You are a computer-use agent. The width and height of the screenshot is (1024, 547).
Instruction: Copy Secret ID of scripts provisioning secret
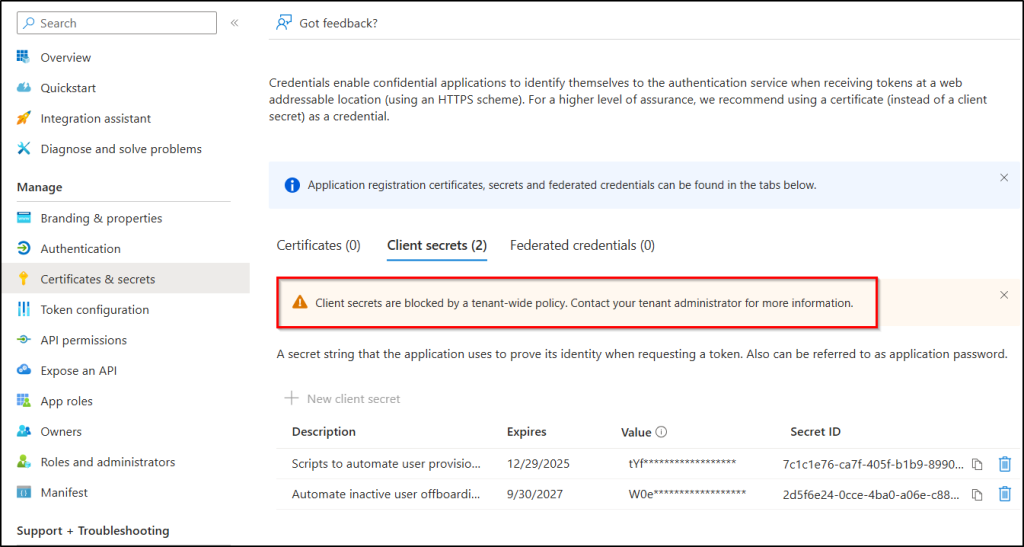977,464
